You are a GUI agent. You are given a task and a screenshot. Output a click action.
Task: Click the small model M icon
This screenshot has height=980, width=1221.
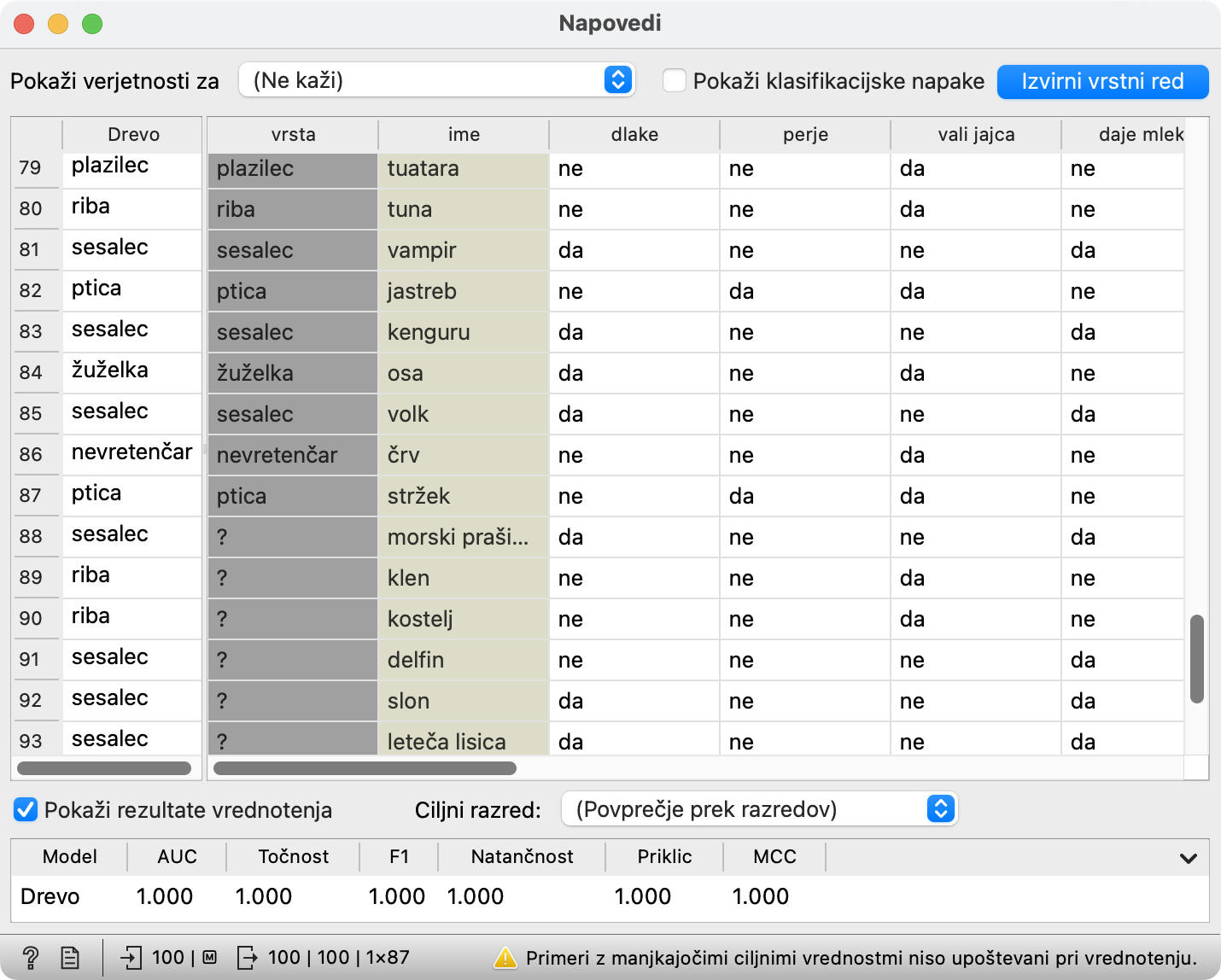pyautogui.click(x=209, y=958)
